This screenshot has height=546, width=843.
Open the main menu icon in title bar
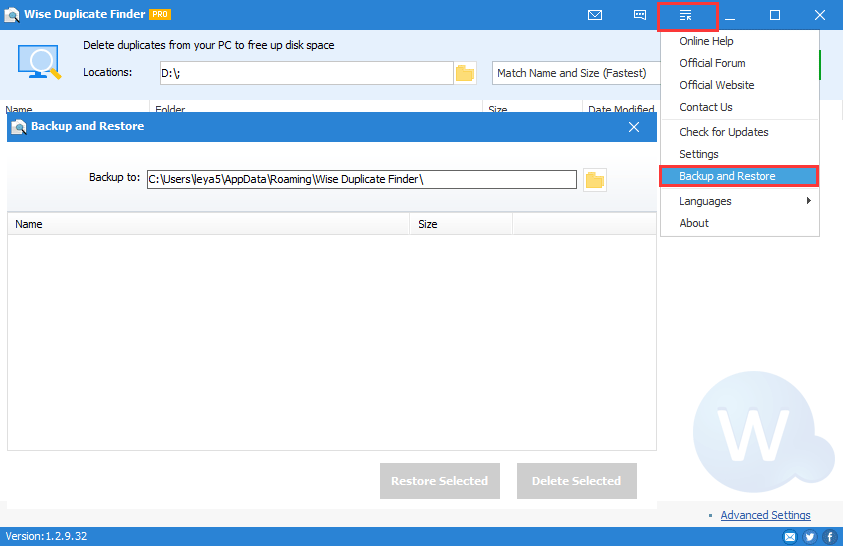coord(685,15)
